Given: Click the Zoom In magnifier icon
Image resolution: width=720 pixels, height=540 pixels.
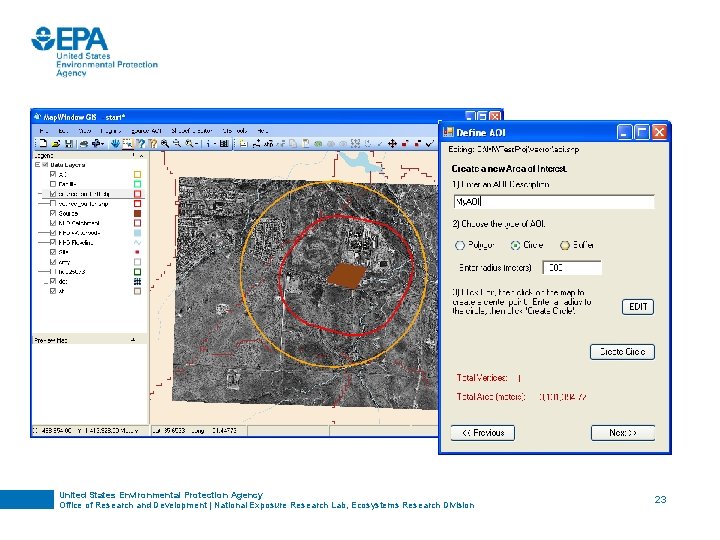Looking at the screenshot, I should (165, 144).
